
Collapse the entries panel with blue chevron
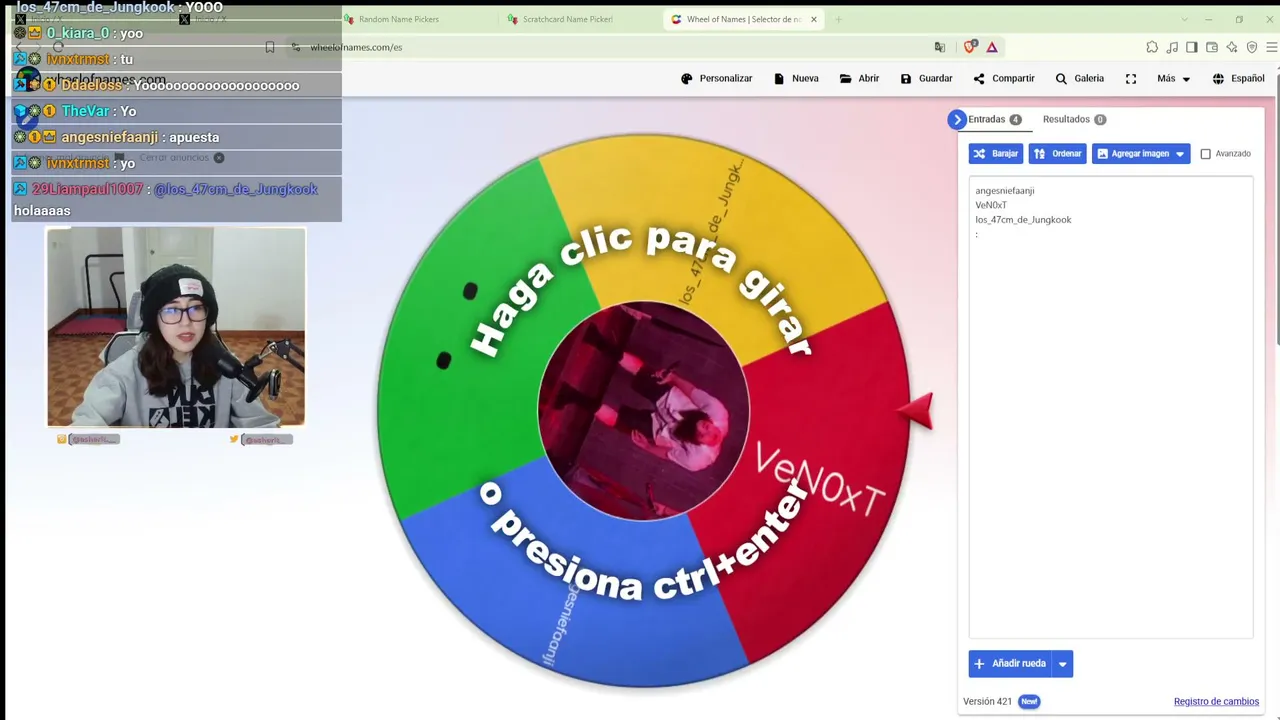tap(957, 119)
